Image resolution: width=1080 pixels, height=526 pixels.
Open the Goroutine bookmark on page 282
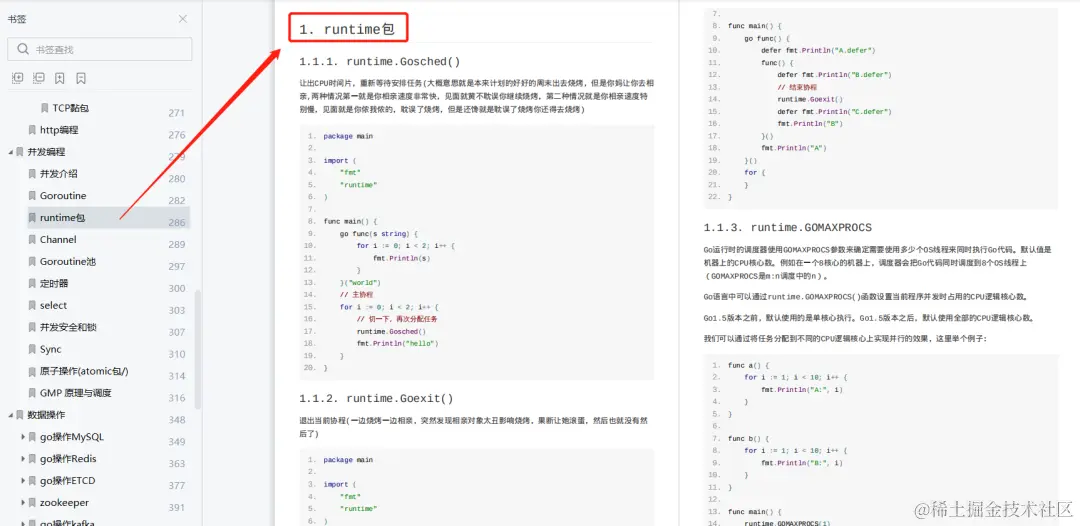click(63, 196)
